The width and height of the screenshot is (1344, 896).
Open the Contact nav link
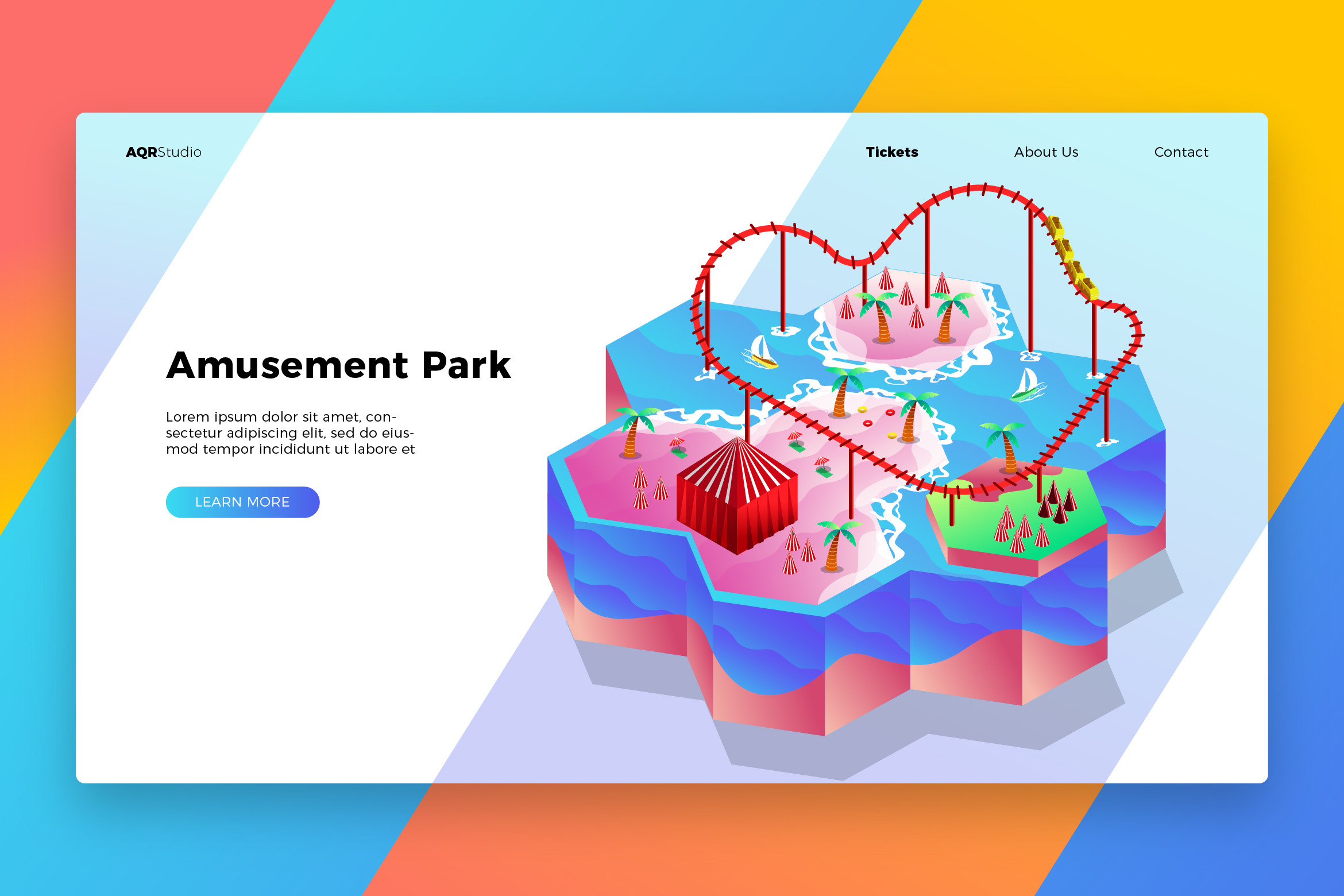(1181, 152)
